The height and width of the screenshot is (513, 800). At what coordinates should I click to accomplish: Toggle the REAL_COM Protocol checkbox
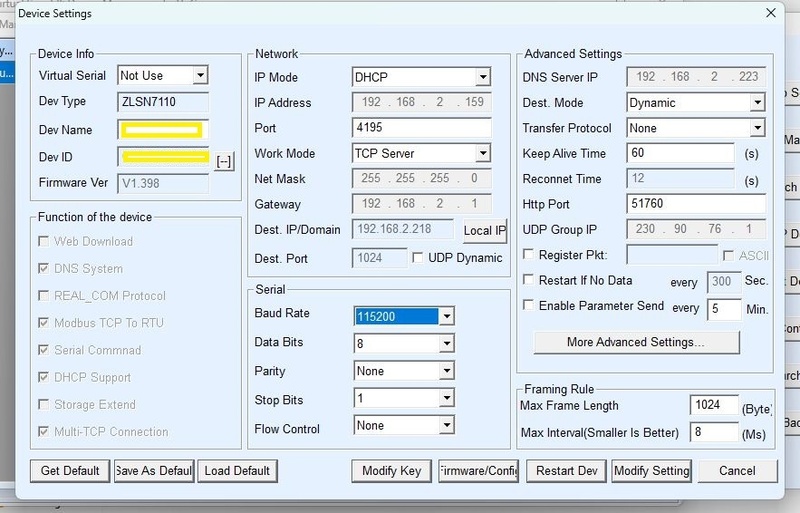coord(44,296)
